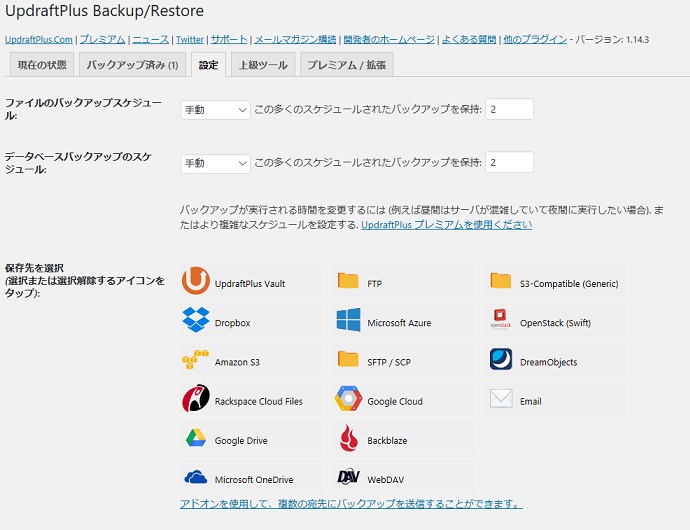Open the add-on multiple destinations link
The image size is (690, 530).
tap(351, 504)
